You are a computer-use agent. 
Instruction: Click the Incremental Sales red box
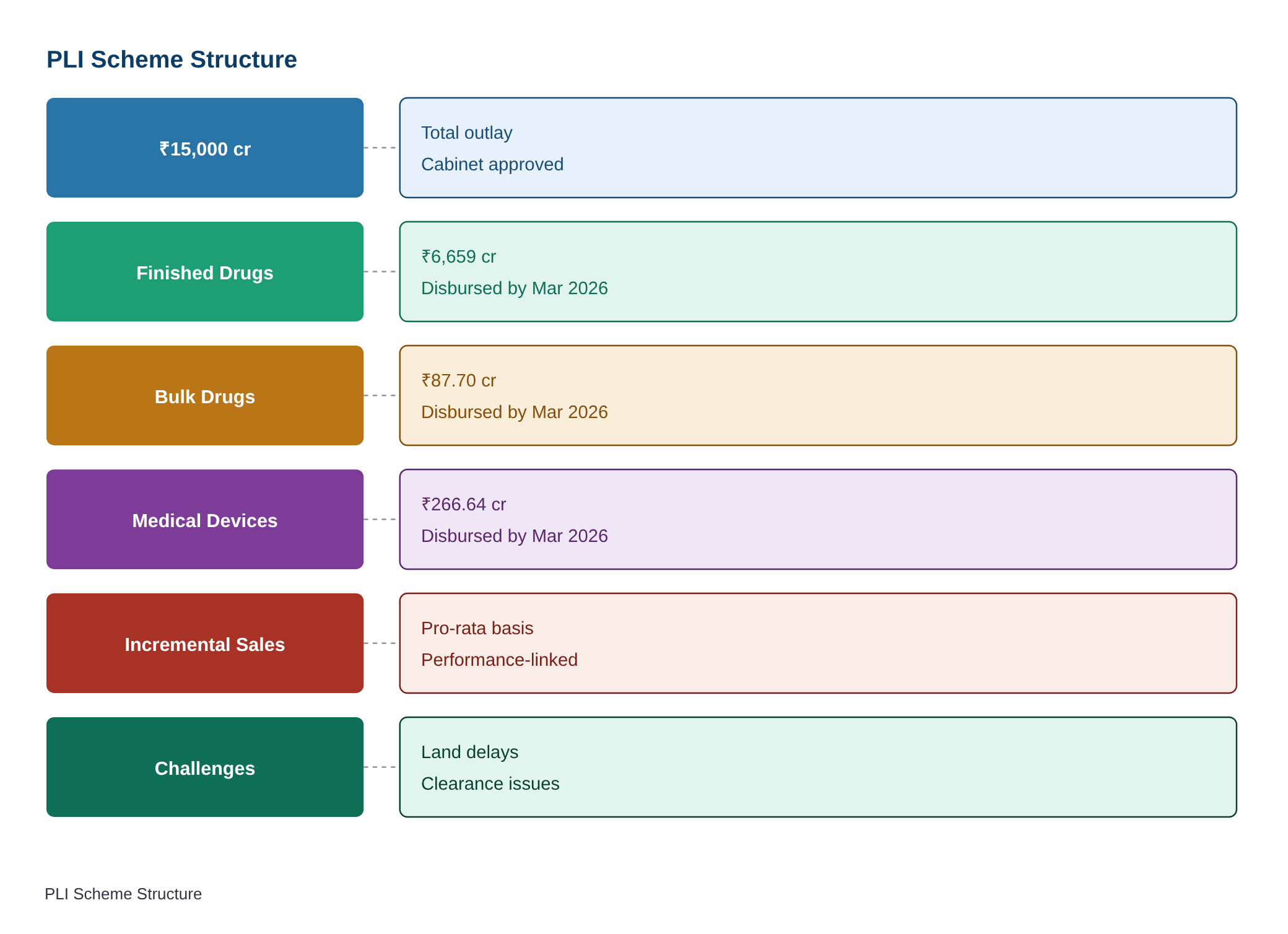pos(205,643)
